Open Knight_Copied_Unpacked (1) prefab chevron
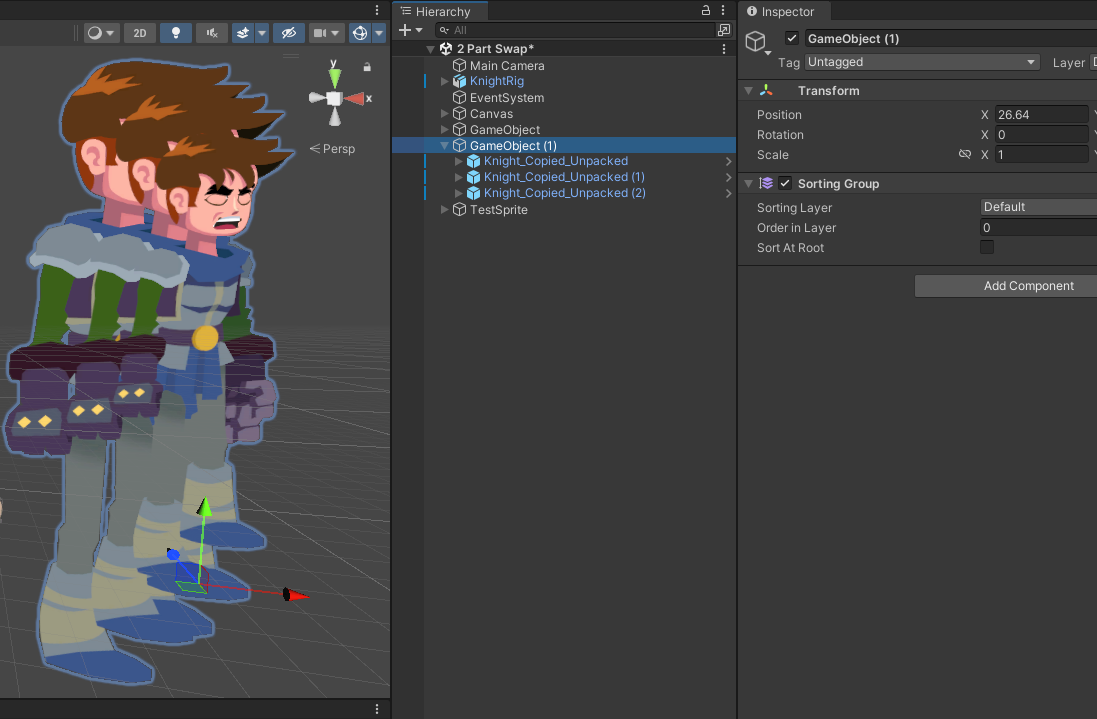 [x=728, y=178]
